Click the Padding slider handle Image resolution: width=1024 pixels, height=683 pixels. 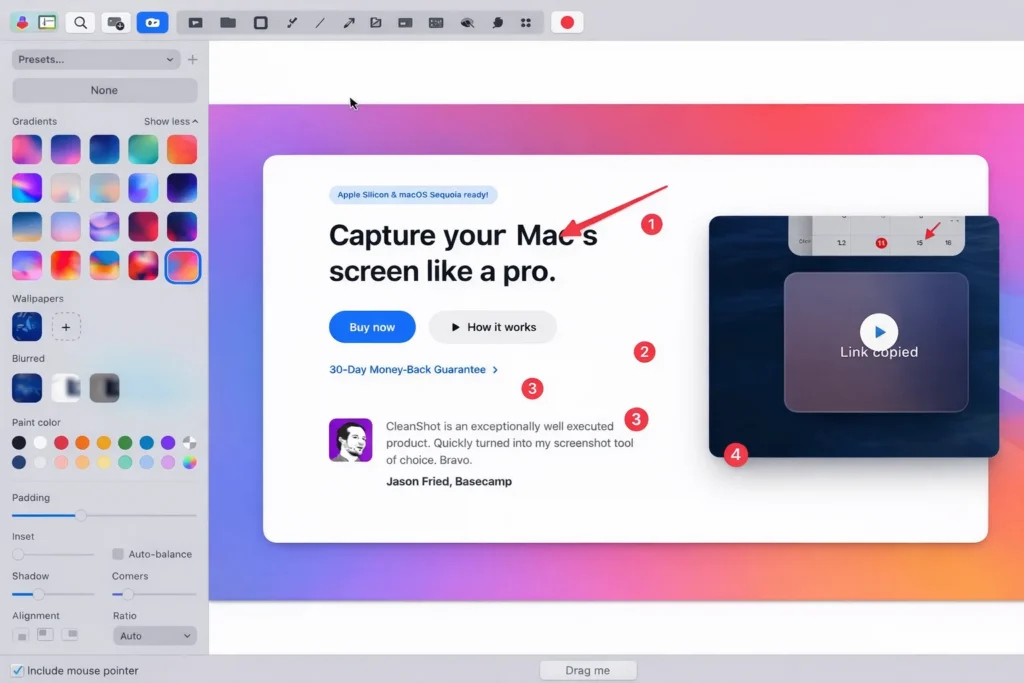coord(81,515)
